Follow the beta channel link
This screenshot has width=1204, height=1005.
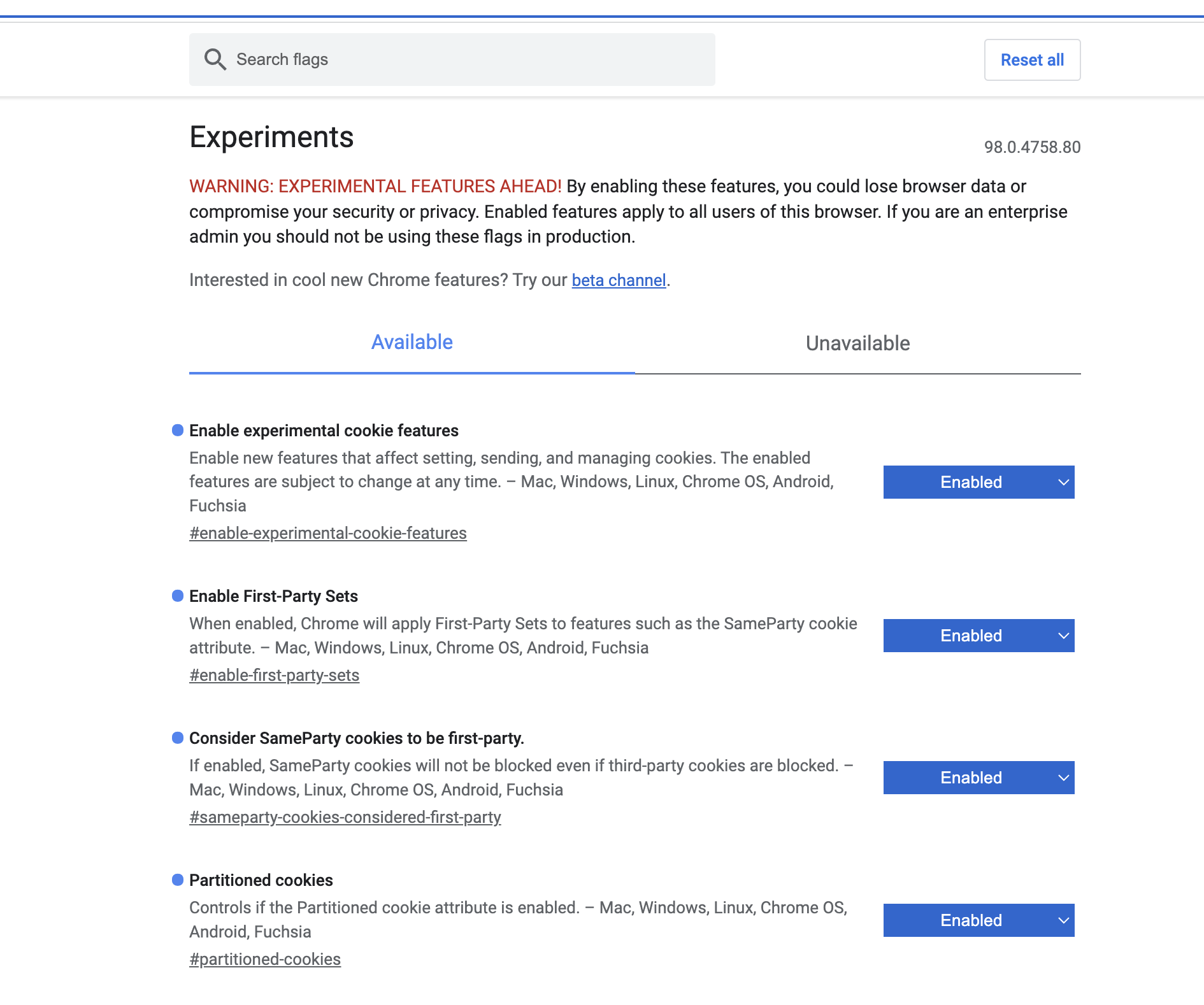pyautogui.click(x=619, y=280)
